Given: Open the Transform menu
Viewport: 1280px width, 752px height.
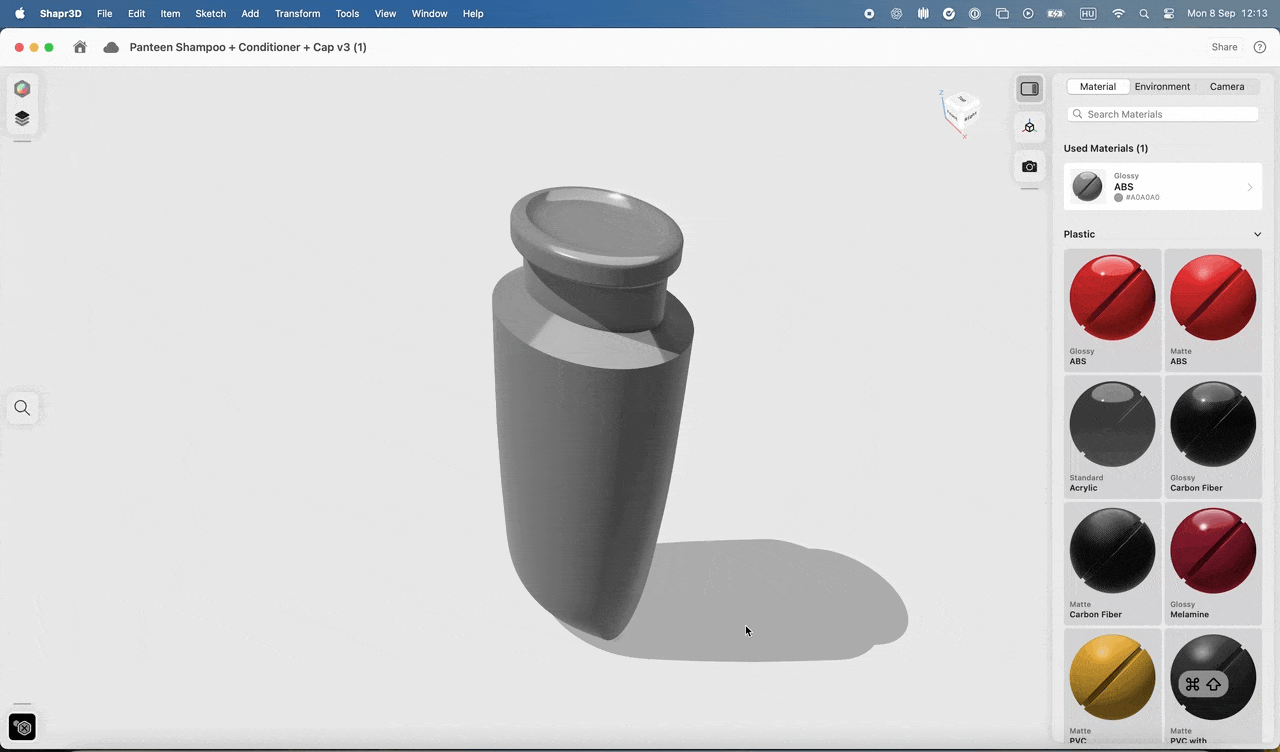Looking at the screenshot, I should point(298,13).
